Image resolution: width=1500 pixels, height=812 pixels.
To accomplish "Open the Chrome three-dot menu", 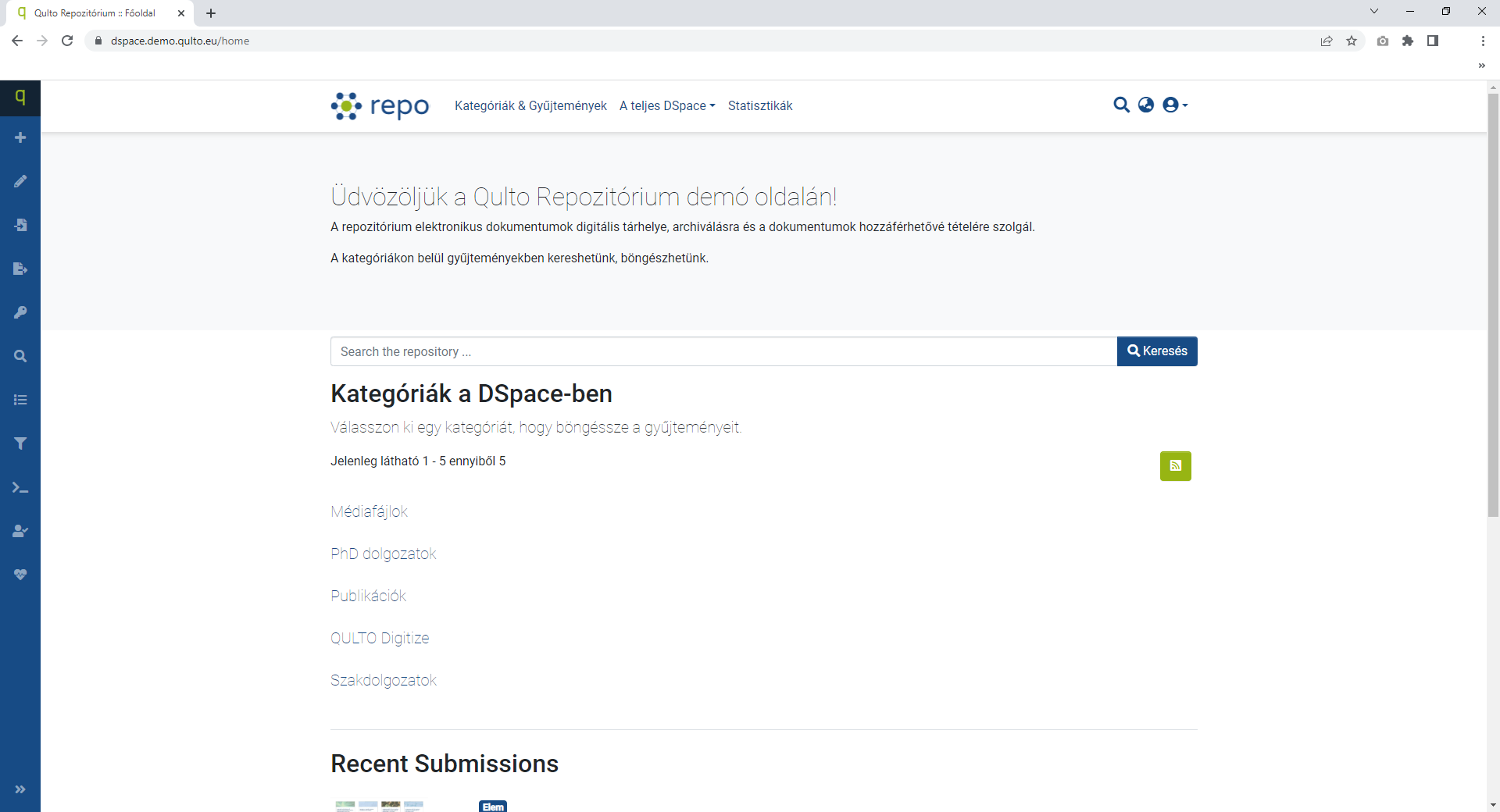I will pos(1483,41).
